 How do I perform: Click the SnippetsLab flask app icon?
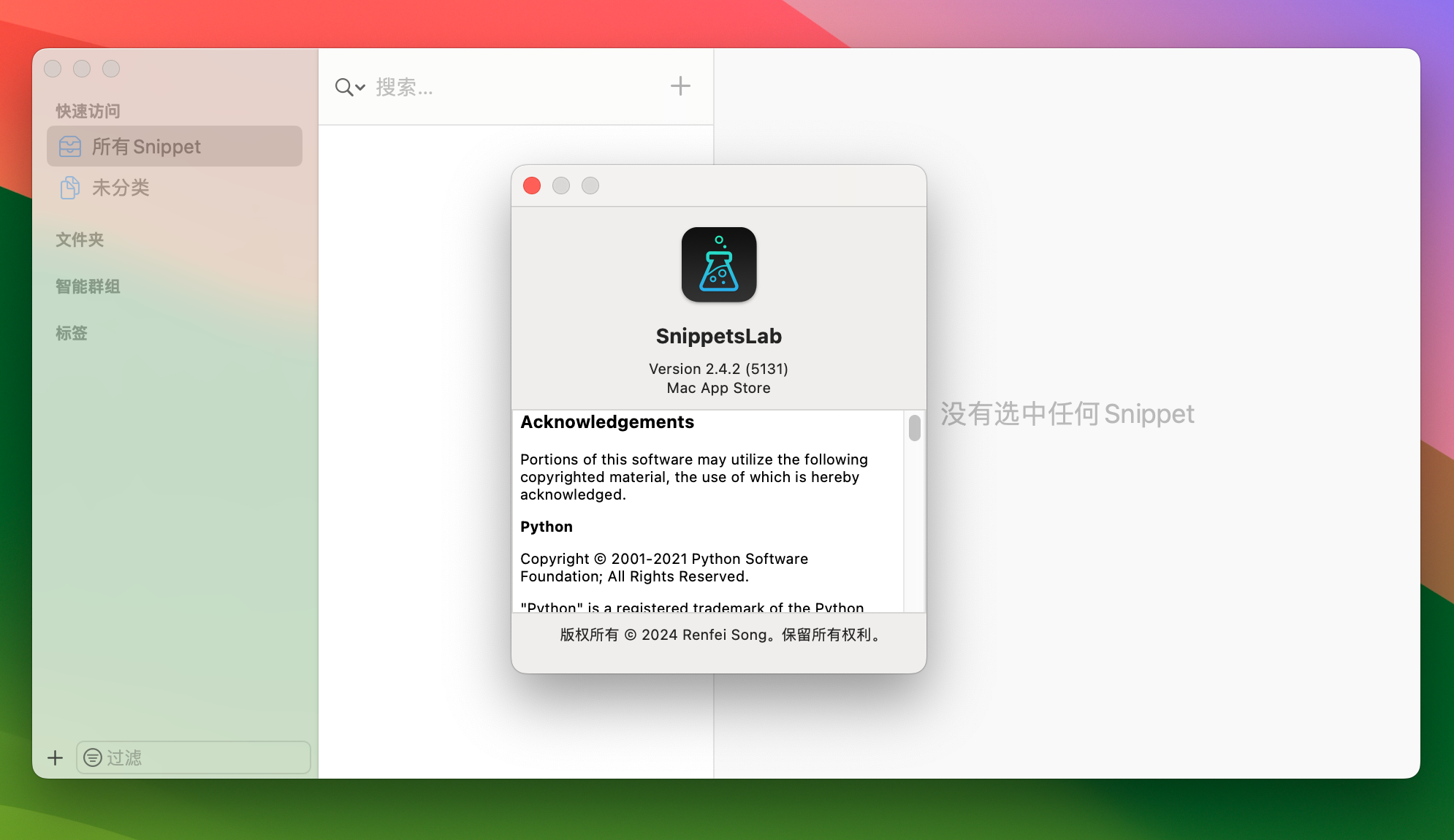[x=719, y=264]
